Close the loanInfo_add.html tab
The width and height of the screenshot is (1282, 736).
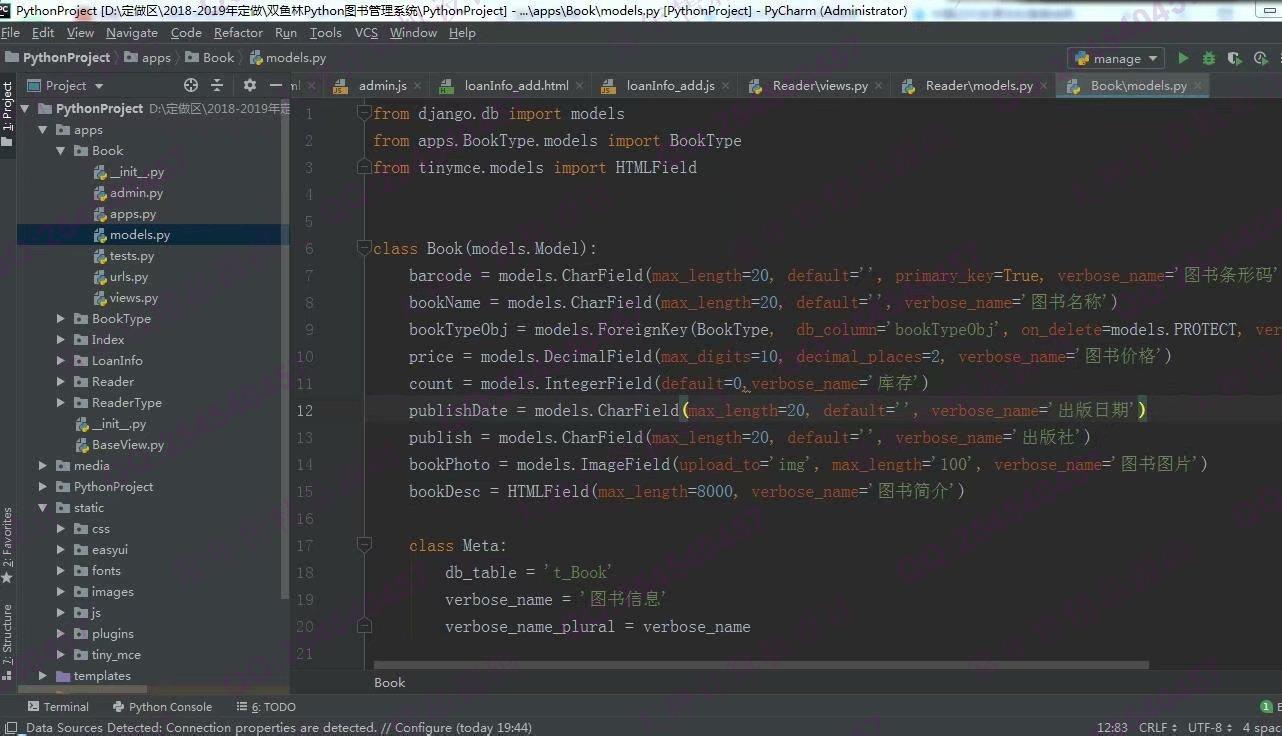click(x=579, y=86)
